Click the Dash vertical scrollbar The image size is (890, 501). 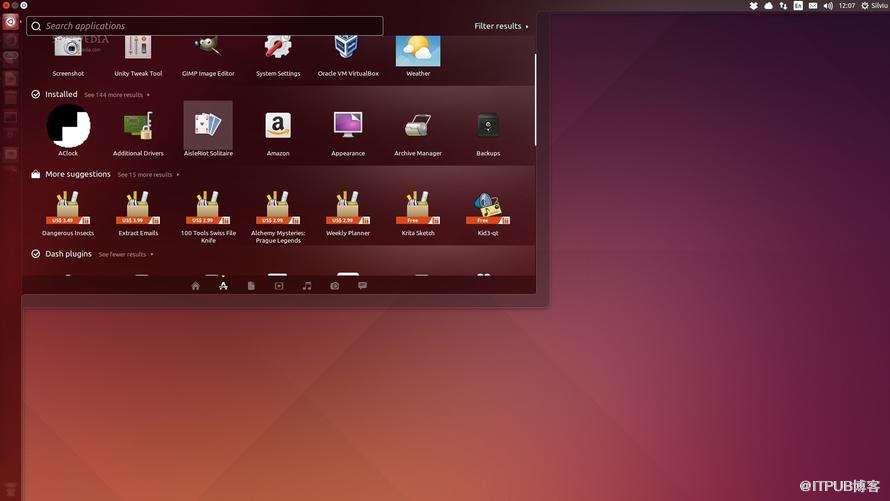(x=535, y=100)
